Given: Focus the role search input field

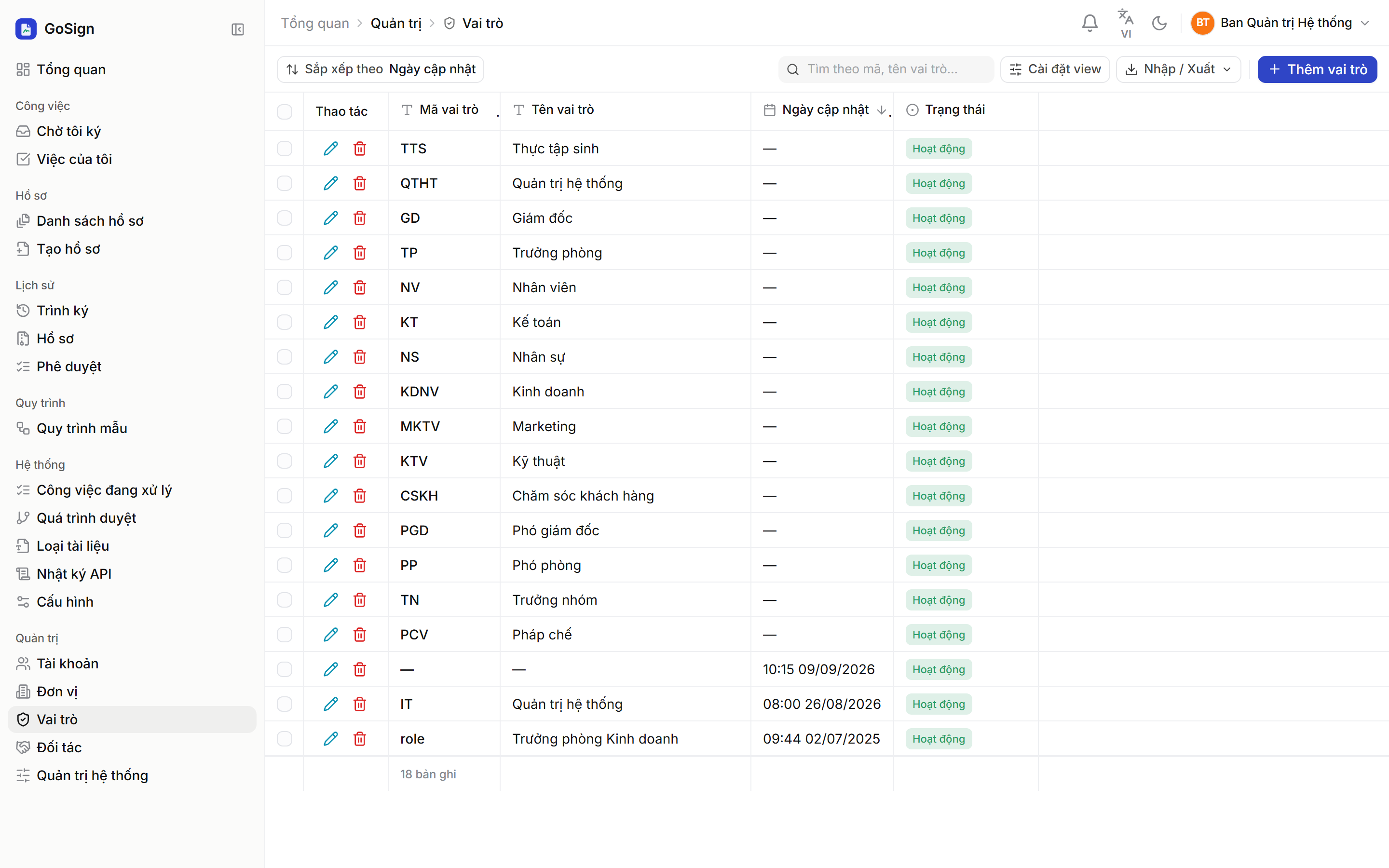Looking at the screenshot, I should click(x=886, y=69).
